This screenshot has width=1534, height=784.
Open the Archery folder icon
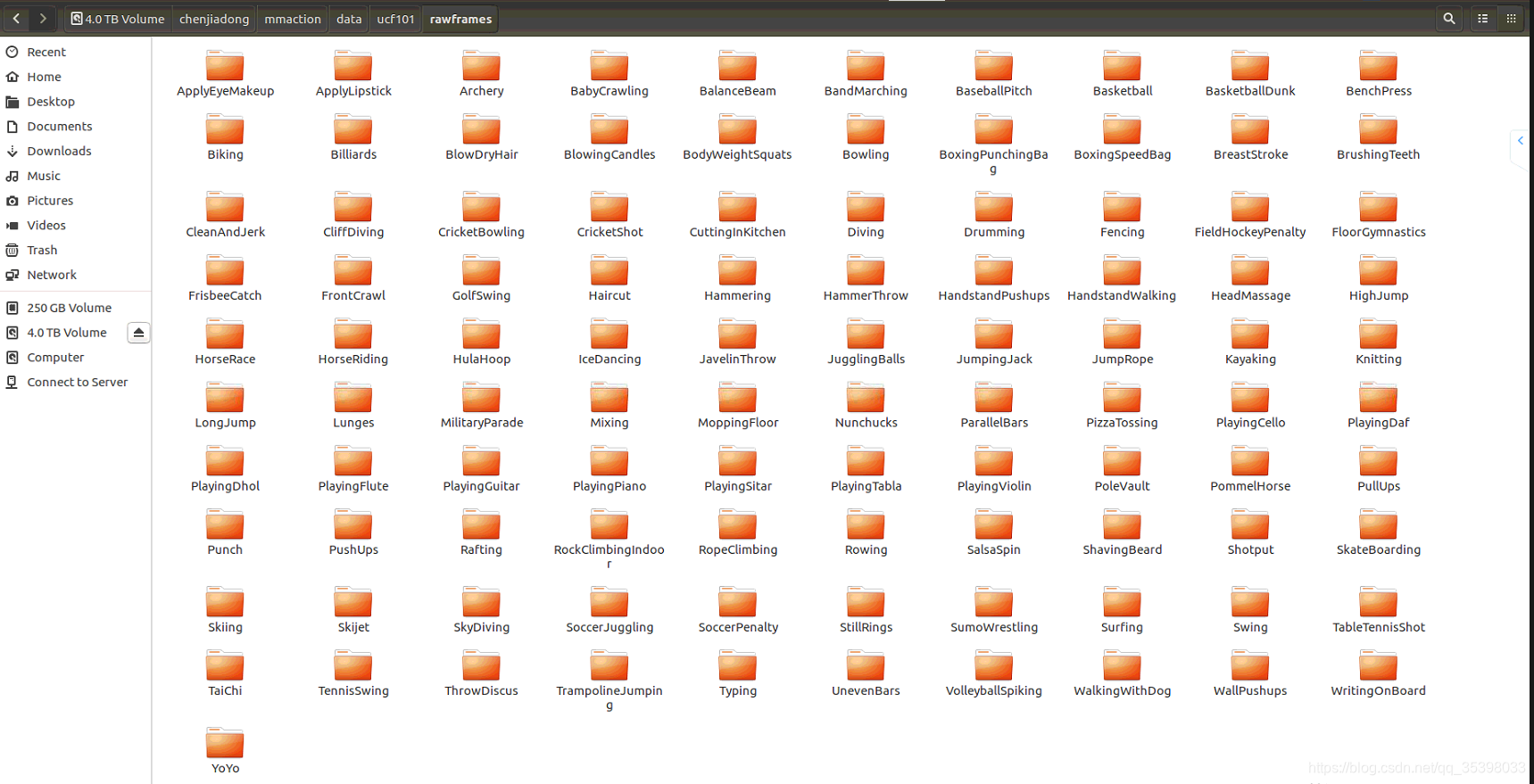(481, 66)
